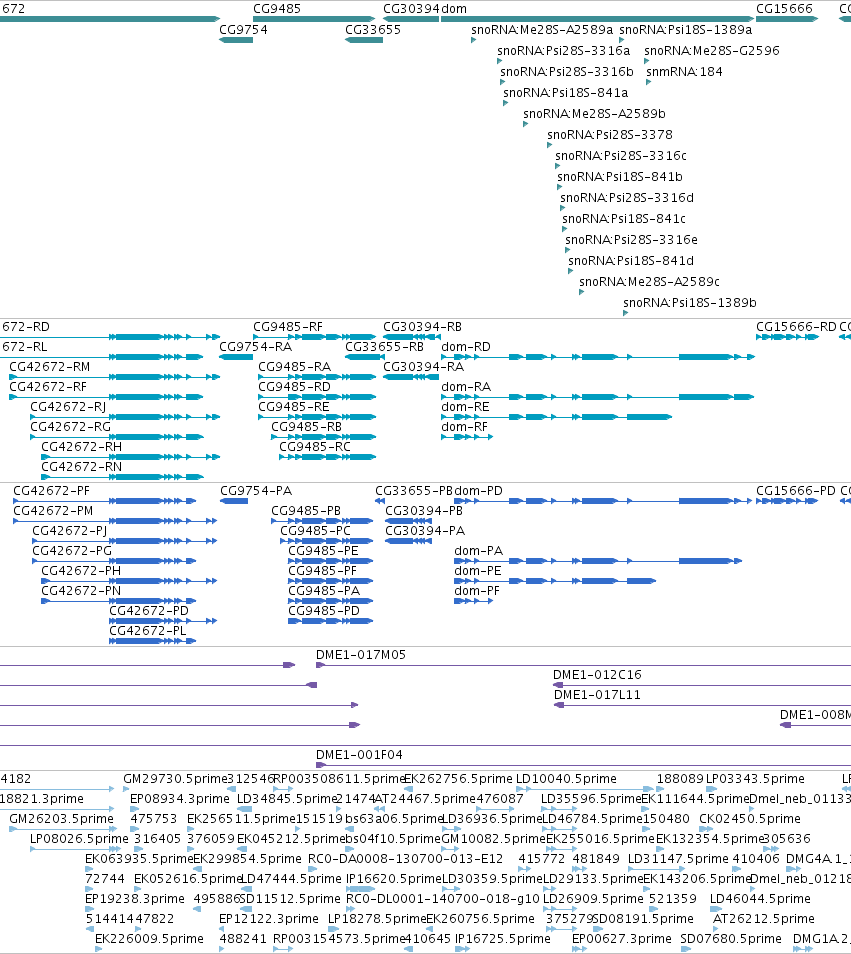Click protein label CG33655-PB

(414, 491)
